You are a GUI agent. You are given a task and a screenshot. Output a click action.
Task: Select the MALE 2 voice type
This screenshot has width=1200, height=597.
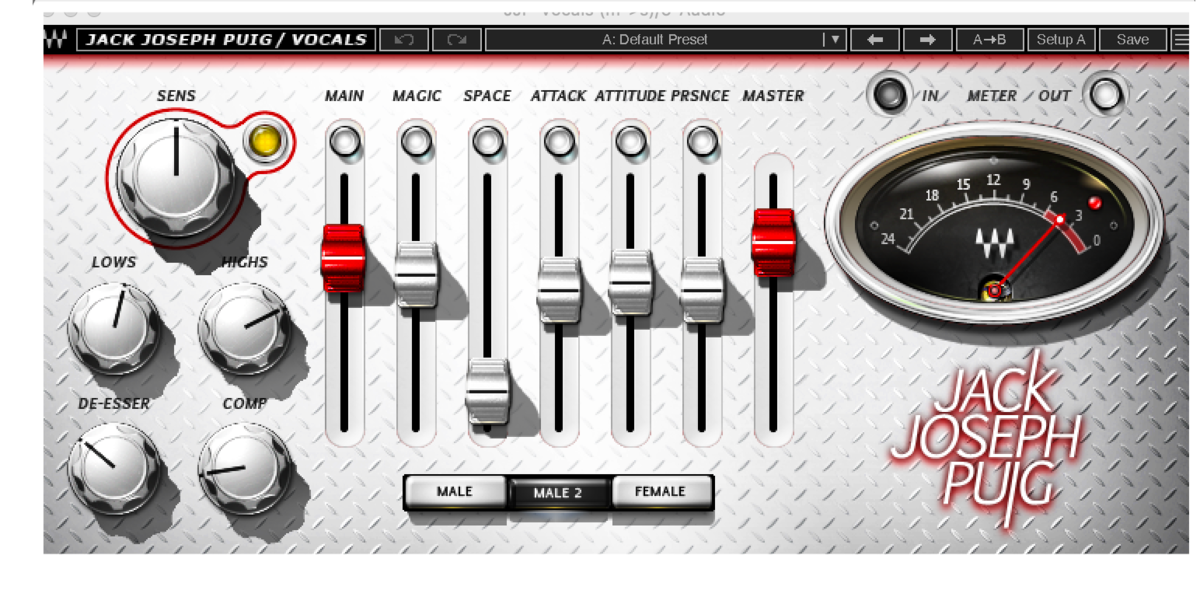click(558, 493)
